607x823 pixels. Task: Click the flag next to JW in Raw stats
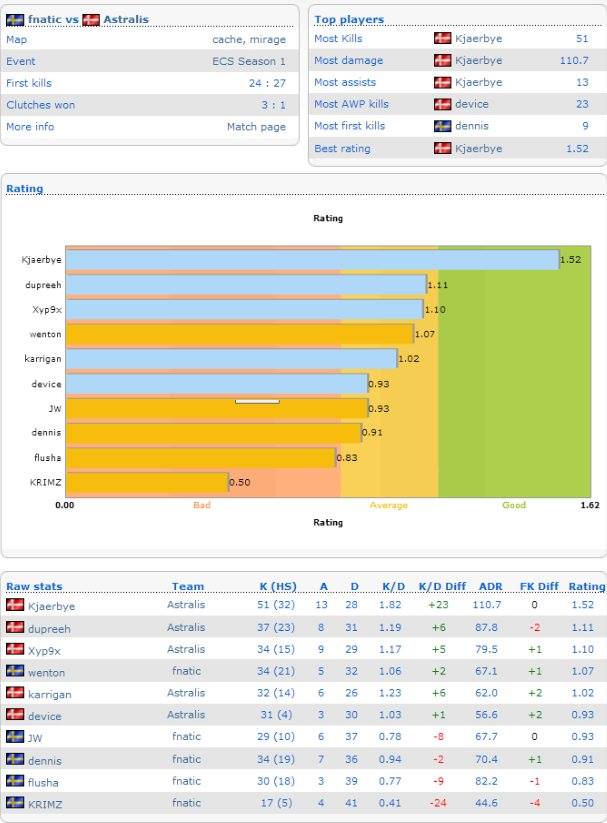pos(15,736)
